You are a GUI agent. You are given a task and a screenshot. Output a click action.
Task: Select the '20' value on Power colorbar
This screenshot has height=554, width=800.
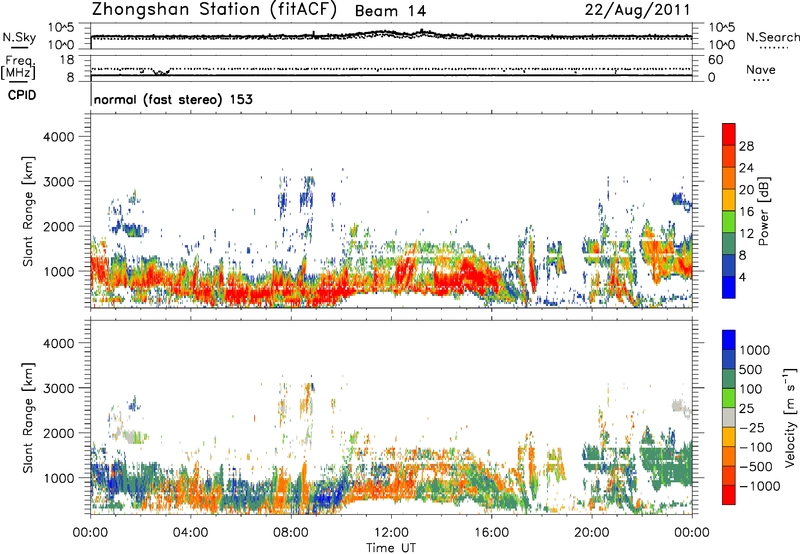tap(746, 190)
